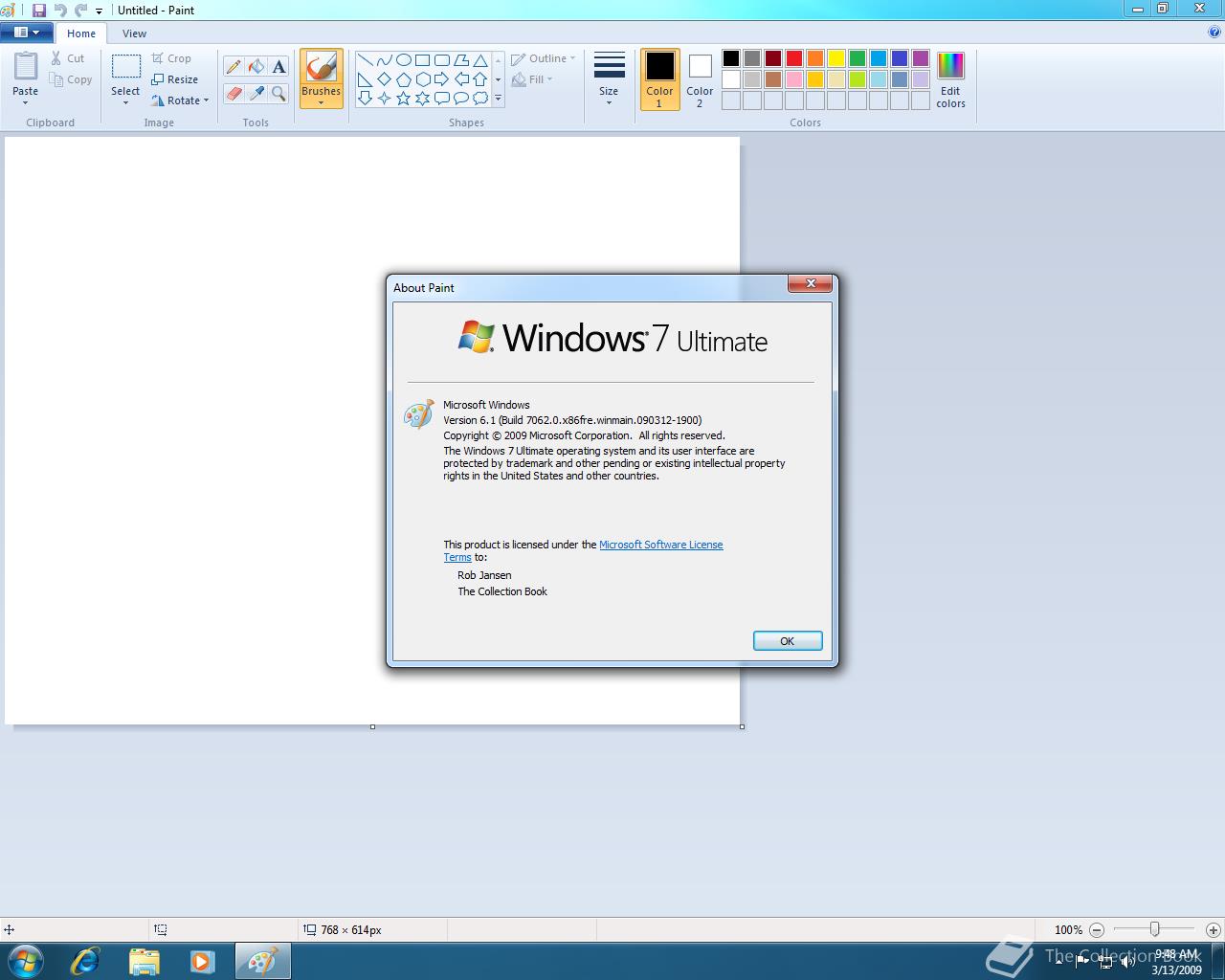The height and width of the screenshot is (980, 1225).
Task: Open the Size line thickness dropdown
Action: point(609,79)
